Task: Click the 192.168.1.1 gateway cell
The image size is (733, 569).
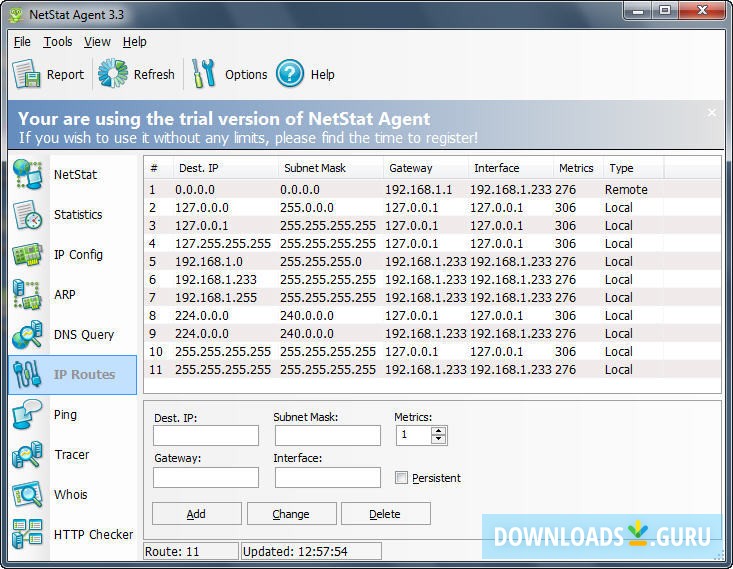Action: [419, 189]
